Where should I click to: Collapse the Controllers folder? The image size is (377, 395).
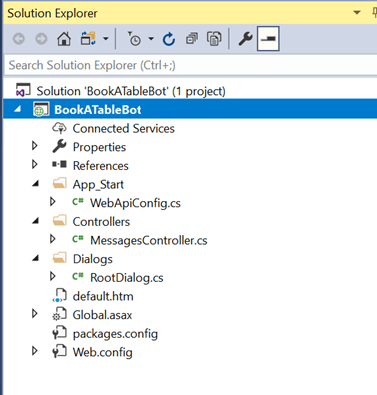35,221
